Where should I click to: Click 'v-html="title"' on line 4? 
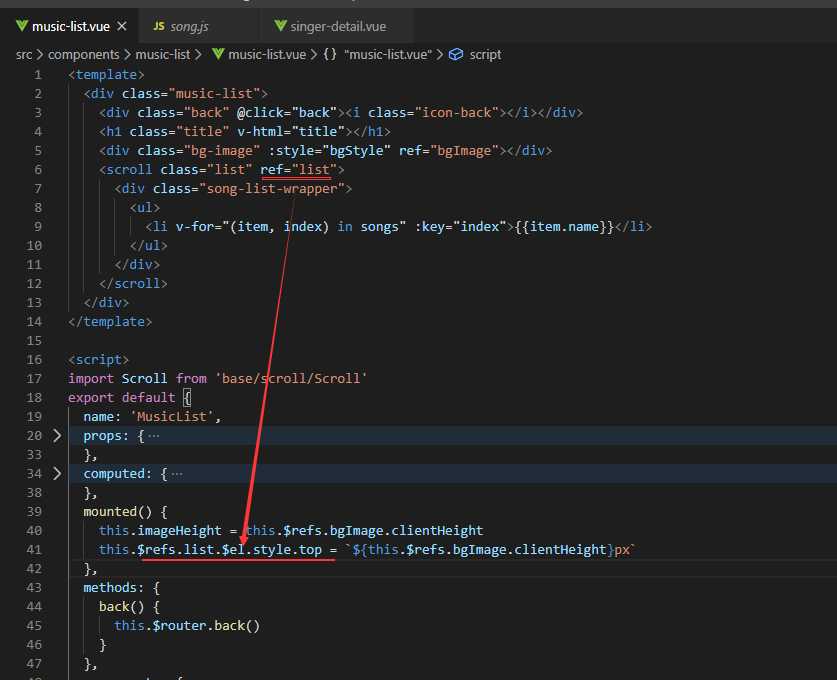(291, 131)
